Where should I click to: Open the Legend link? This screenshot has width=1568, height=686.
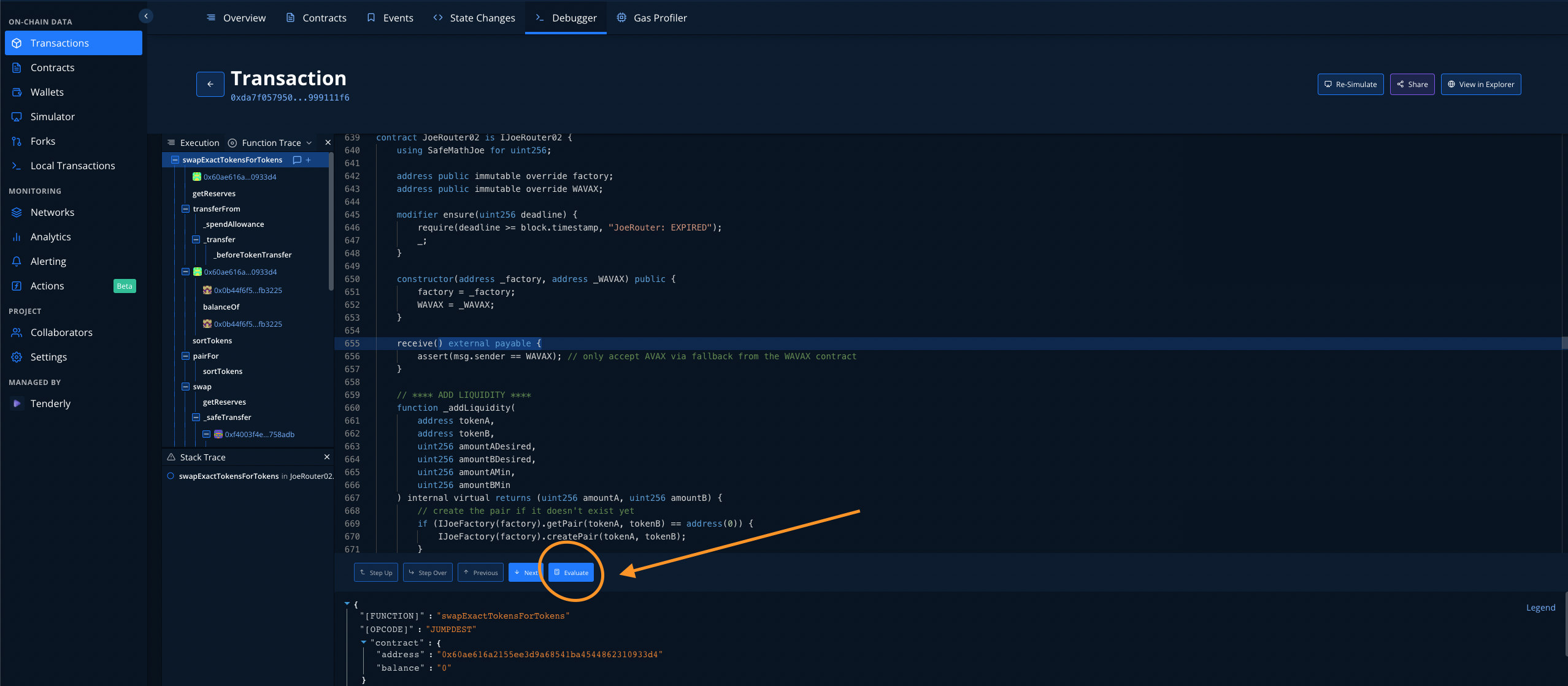pos(1540,608)
